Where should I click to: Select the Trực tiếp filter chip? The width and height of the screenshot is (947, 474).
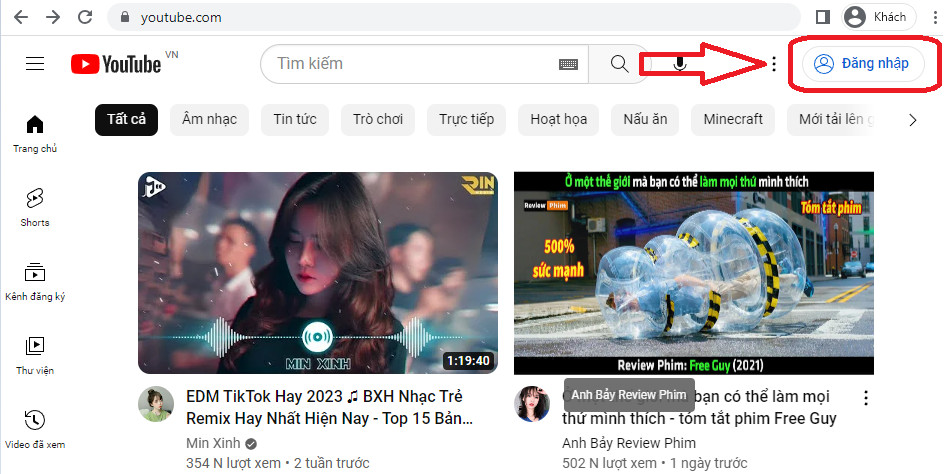466,120
